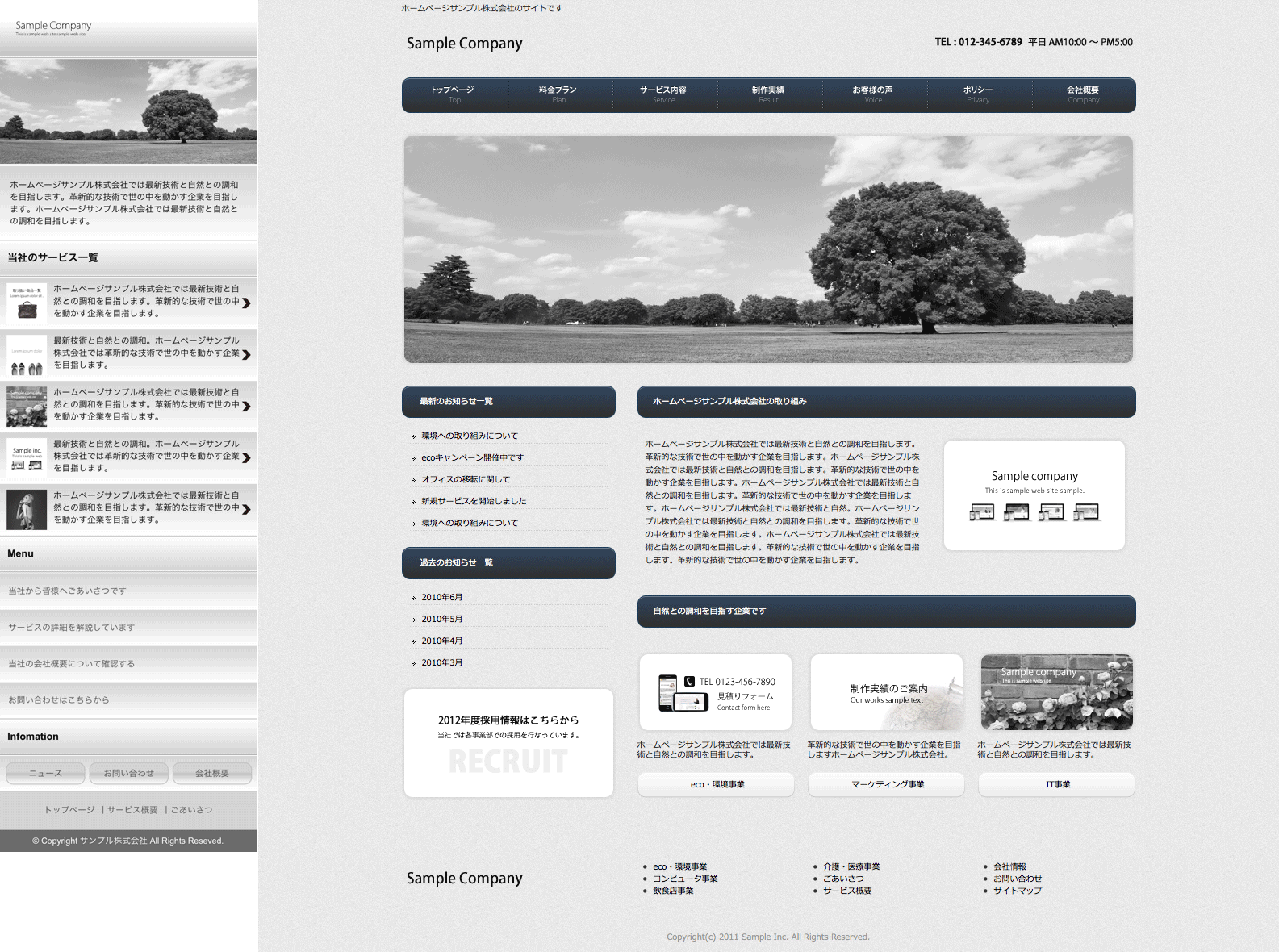Image resolution: width=1279 pixels, height=952 pixels.
Task: Click the chevron arrow beside the bag service item
Action: tap(246, 303)
